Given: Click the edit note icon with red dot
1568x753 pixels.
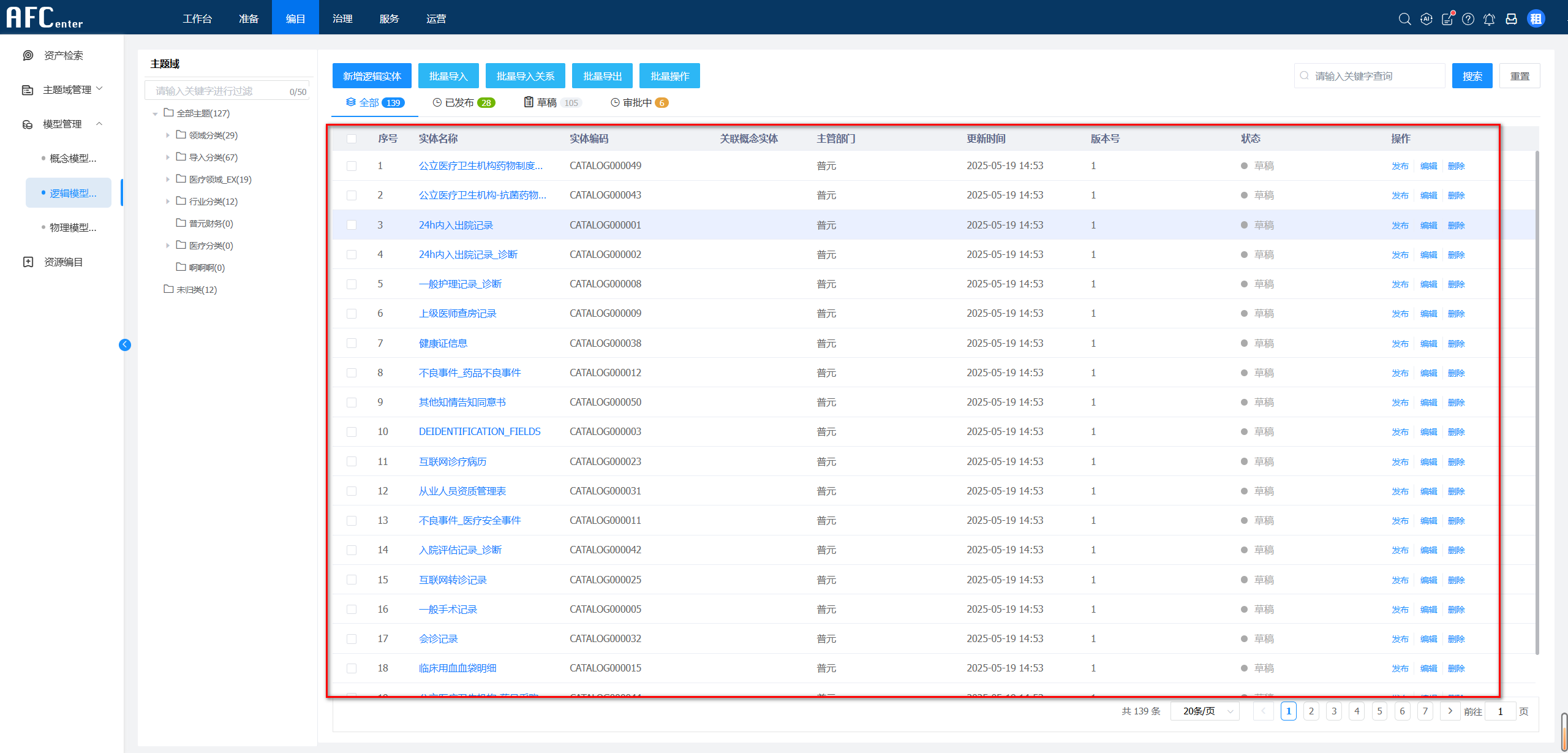Looking at the screenshot, I should coord(1447,19).
